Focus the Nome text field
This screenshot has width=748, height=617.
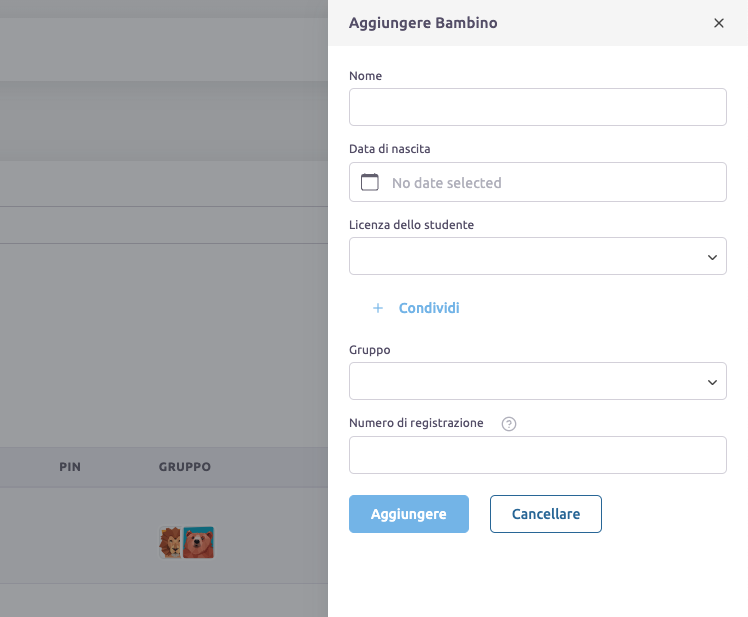coord(537,107)
